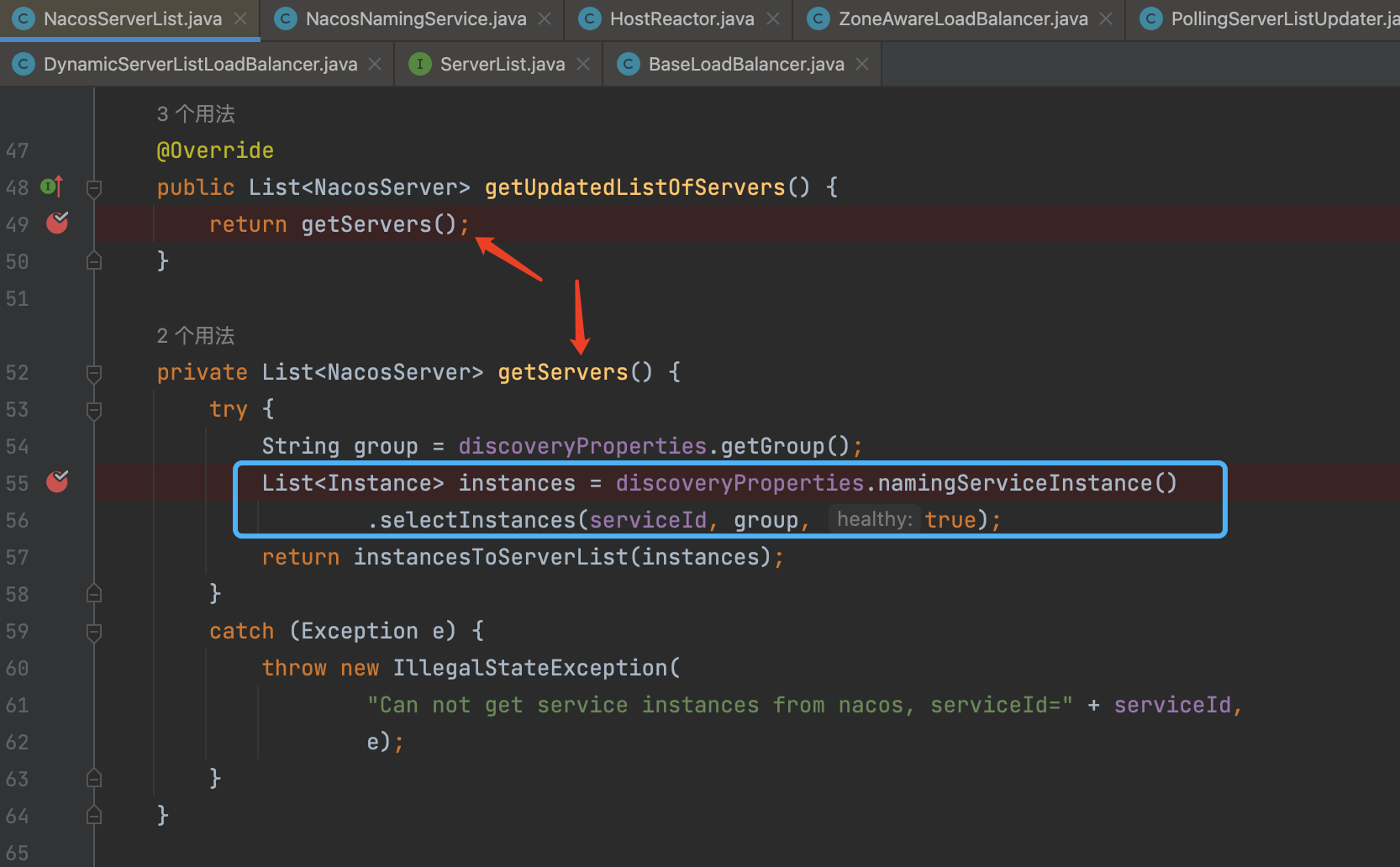The height and width of the screenshot is (867, 1400).
Task: Close the BaseLoadBalancer.java tab
Action: [x=862, y=64]
